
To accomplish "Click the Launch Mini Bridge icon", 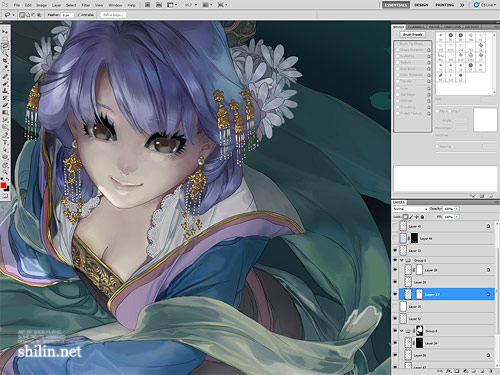I will tap(159, 5).
